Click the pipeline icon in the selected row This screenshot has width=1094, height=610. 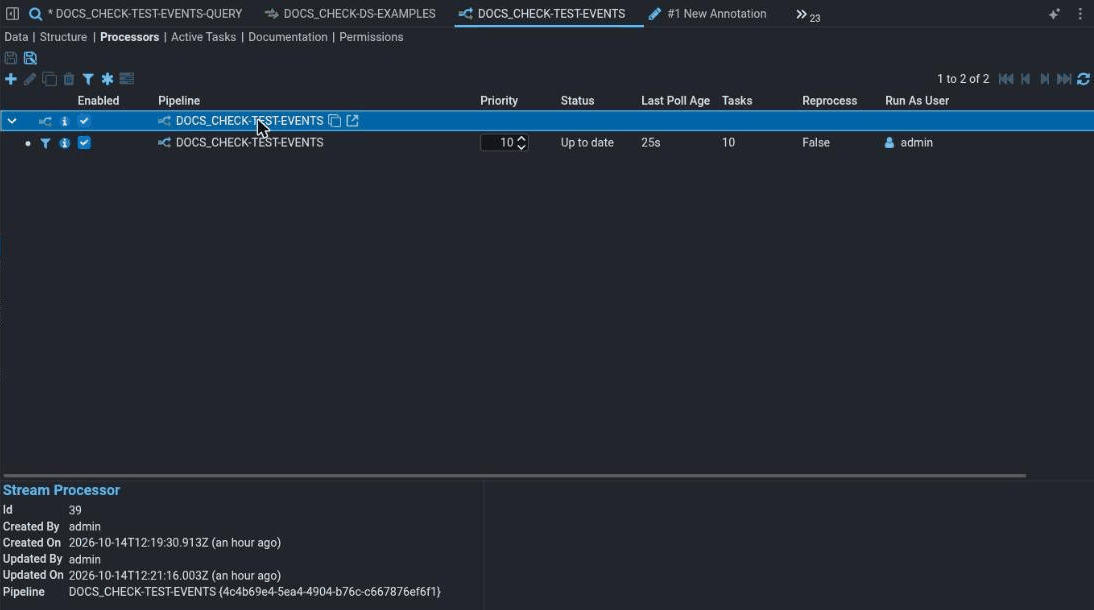pos(45,121)
